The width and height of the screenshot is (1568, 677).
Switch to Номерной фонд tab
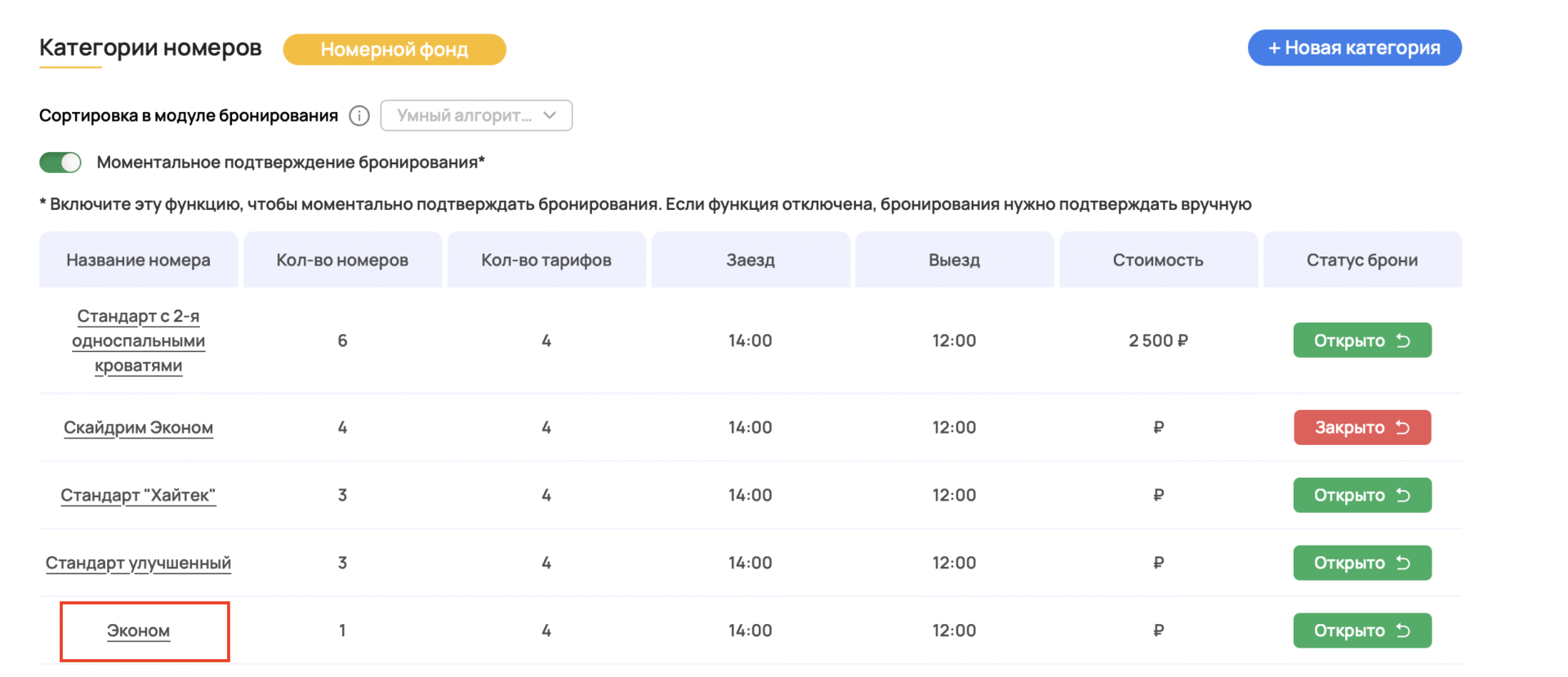(394, 50)
